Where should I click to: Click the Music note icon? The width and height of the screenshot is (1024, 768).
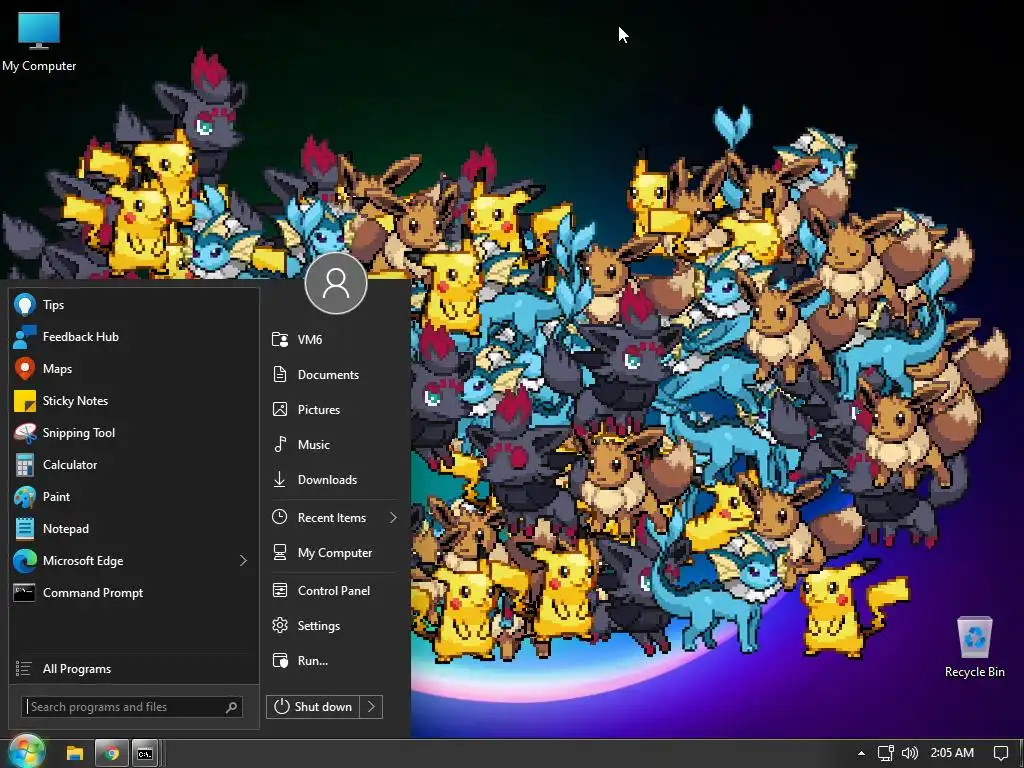tap(280, 444)
